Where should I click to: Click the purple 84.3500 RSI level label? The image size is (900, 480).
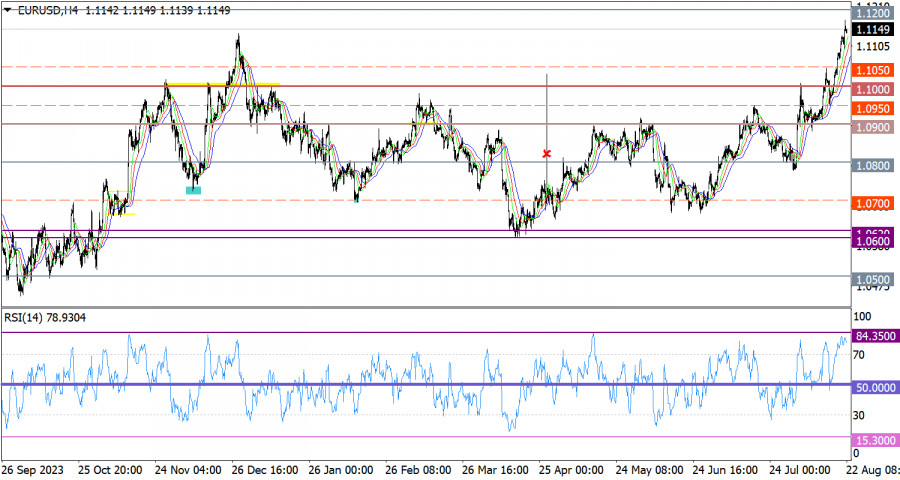[875, 336]
